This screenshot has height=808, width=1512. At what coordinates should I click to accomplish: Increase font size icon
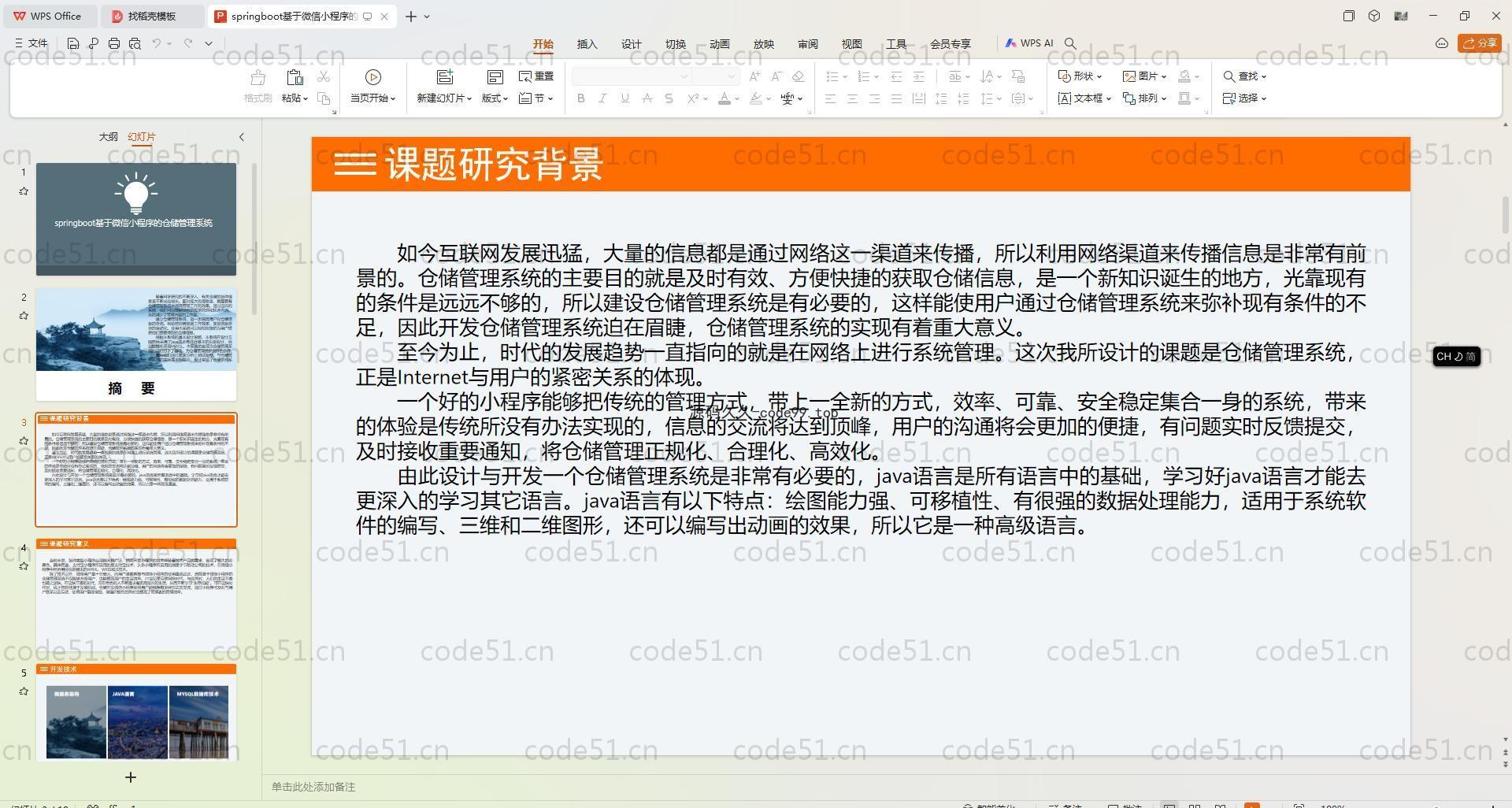(x=754, y=76)
